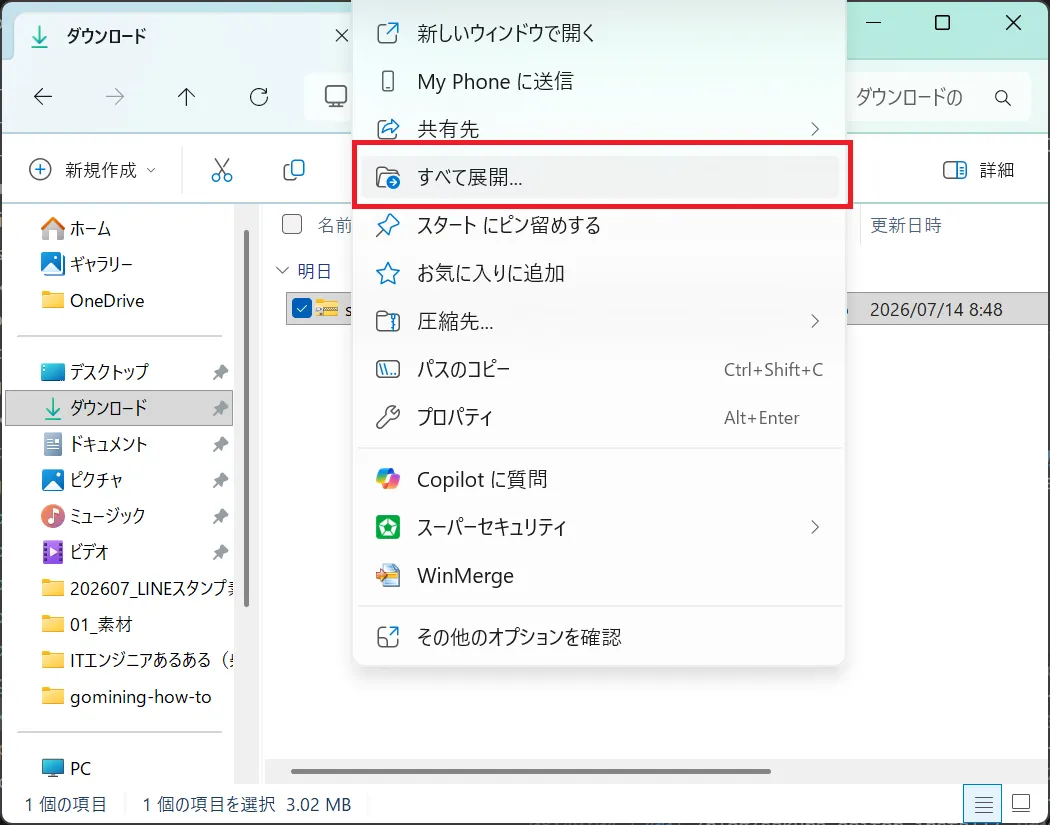Click the 名前 column header
This screenshot has width=1050, height=825.
[334, 225]
